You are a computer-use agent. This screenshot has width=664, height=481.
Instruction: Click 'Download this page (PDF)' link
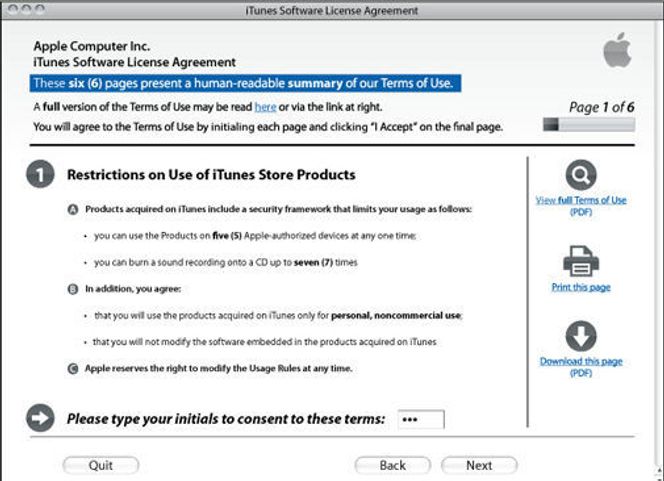coord(581,367)
